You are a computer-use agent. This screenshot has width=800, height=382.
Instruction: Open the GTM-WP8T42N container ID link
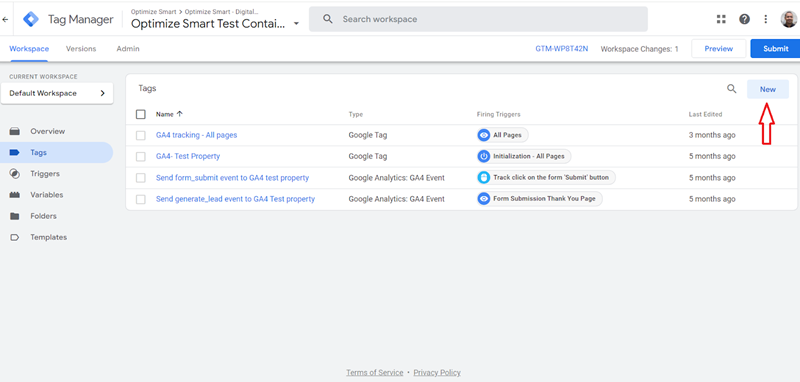tap(562, 49)
